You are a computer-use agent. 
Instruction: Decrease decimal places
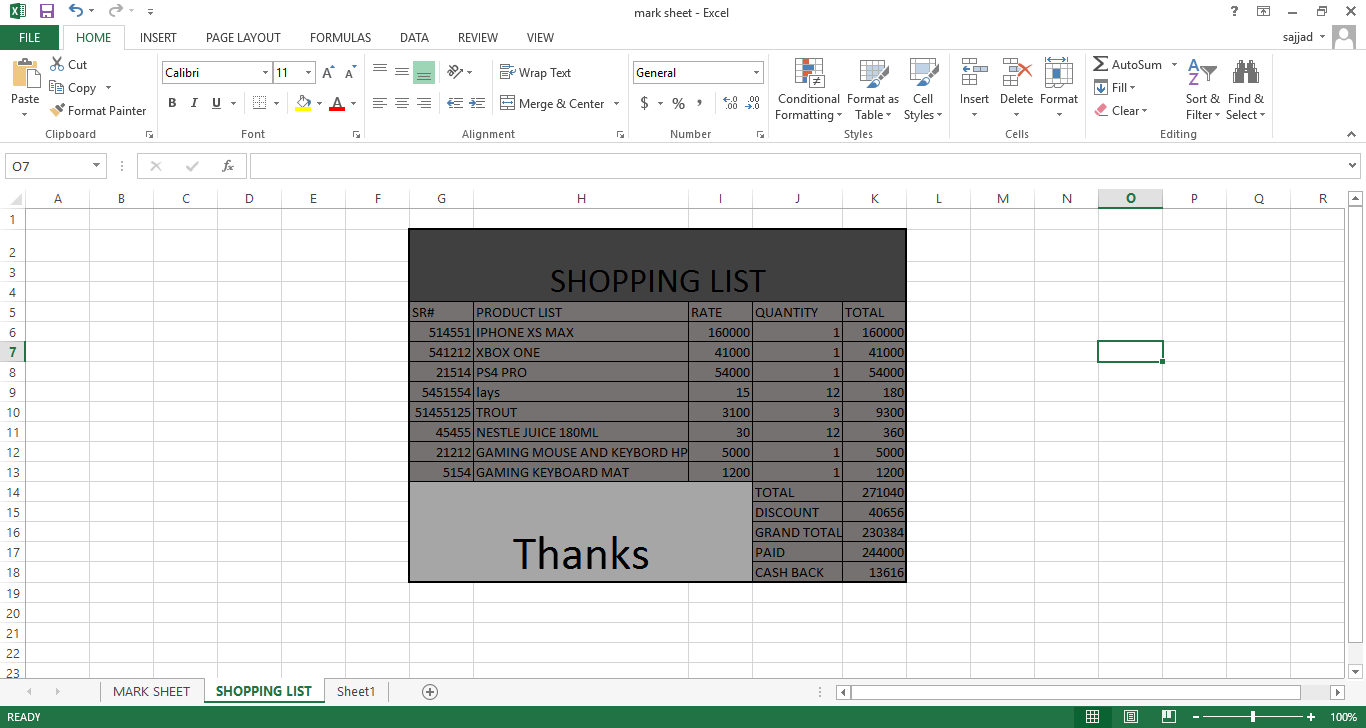coord(751,103)
